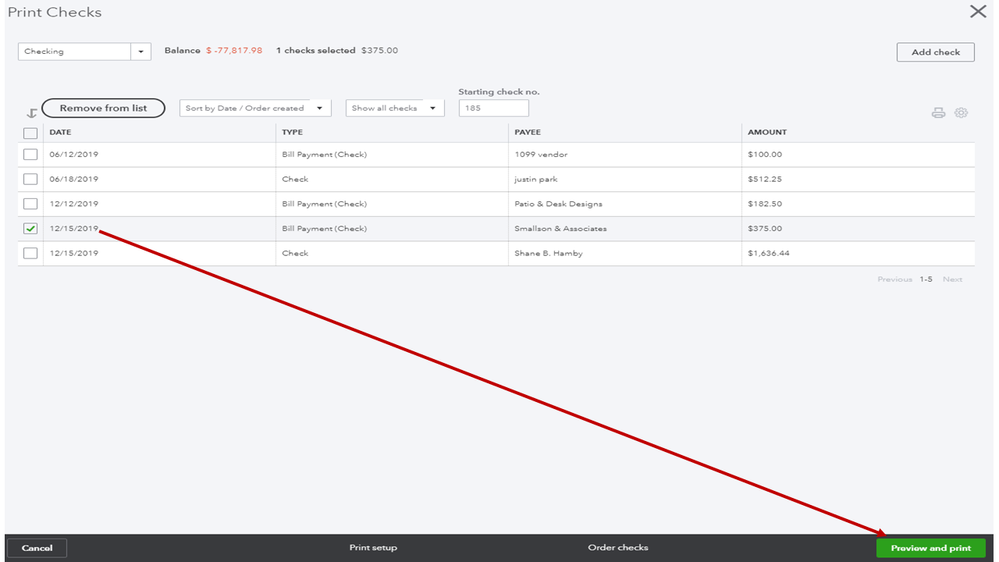Check the box for justin park row
This screenshot has height=562, width=999.
point(30,179)
